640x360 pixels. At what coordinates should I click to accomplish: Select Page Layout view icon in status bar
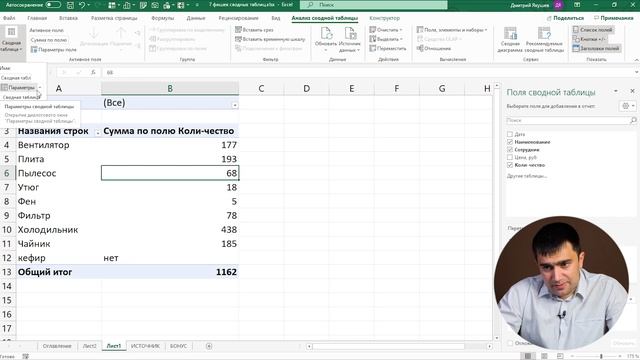coord(544,356)
